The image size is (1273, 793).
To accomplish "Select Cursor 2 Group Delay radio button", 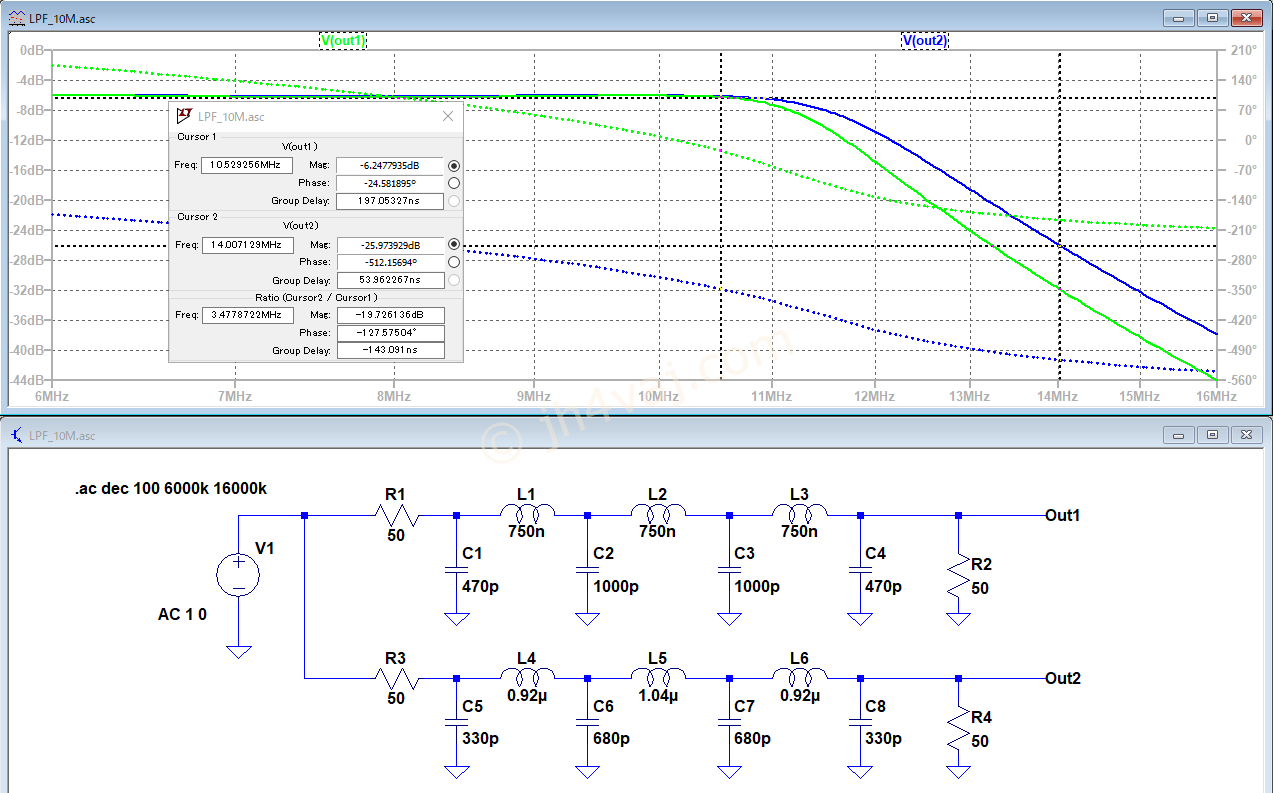I will (454, 280).
